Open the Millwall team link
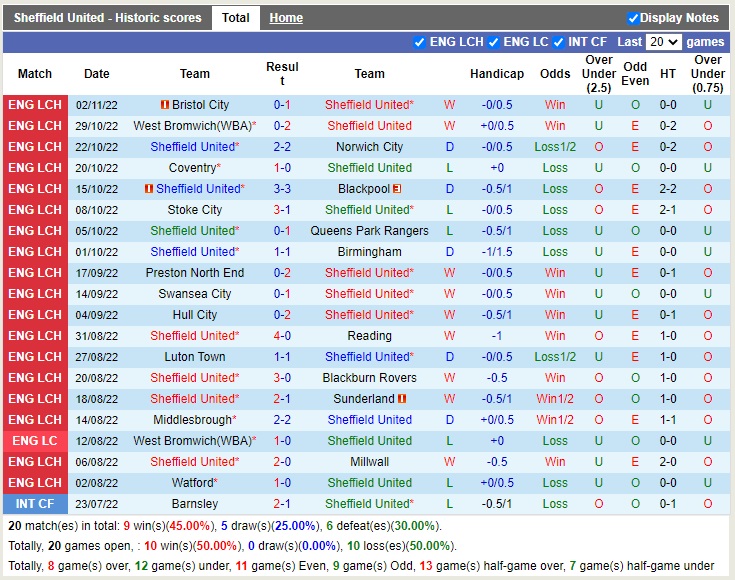 point(369,462)
